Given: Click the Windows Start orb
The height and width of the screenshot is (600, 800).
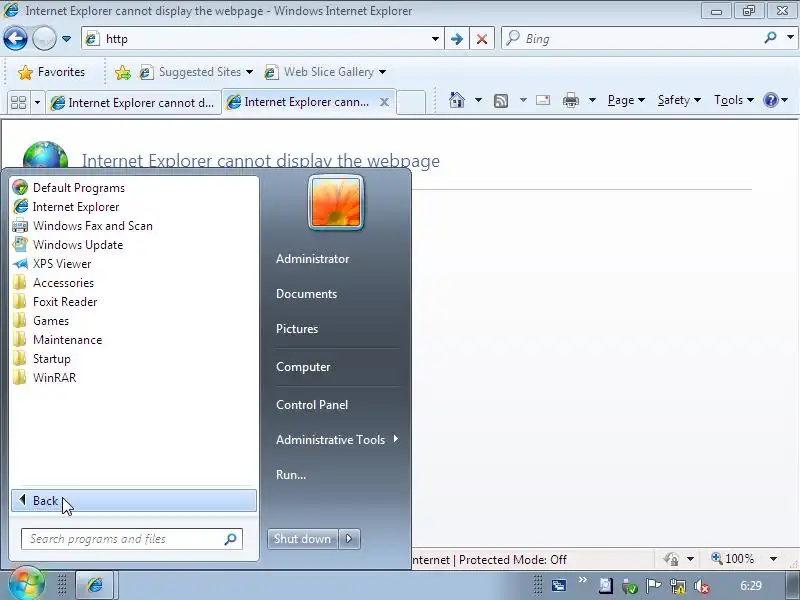Looking at the screenshot, I should click(25, 584).
